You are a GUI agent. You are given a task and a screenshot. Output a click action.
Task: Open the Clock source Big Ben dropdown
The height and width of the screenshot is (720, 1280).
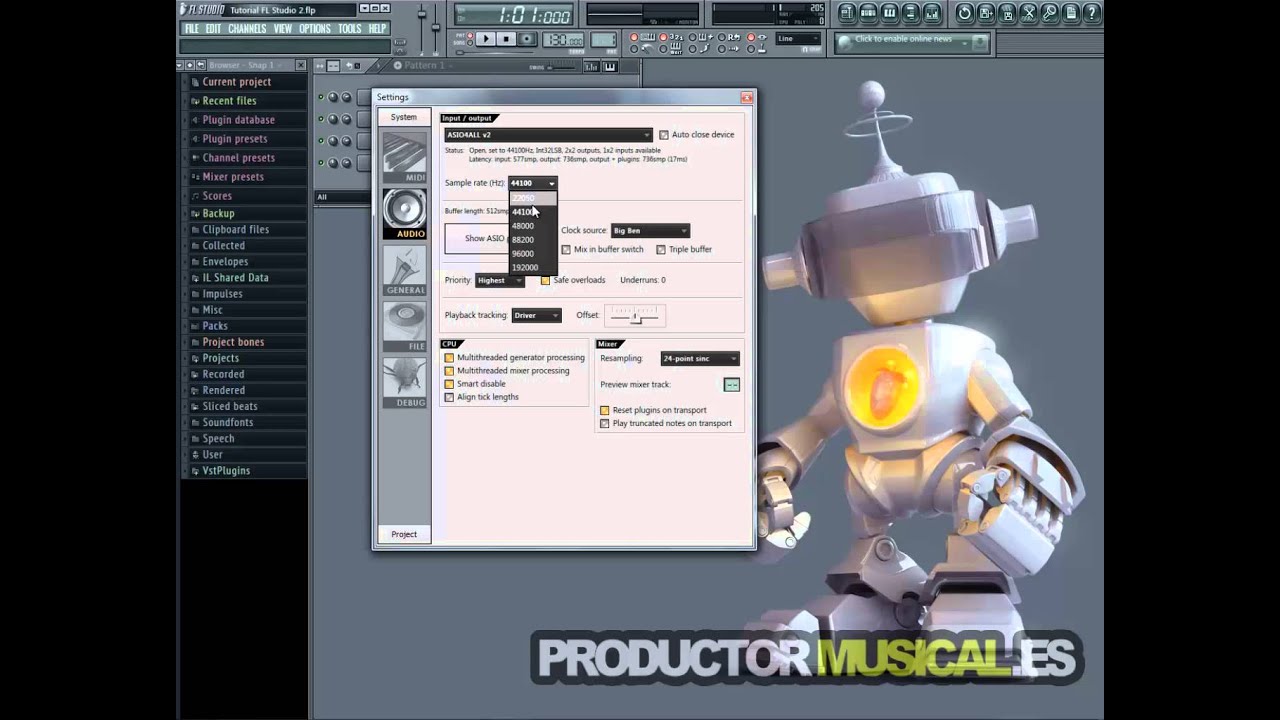point(650,231)
